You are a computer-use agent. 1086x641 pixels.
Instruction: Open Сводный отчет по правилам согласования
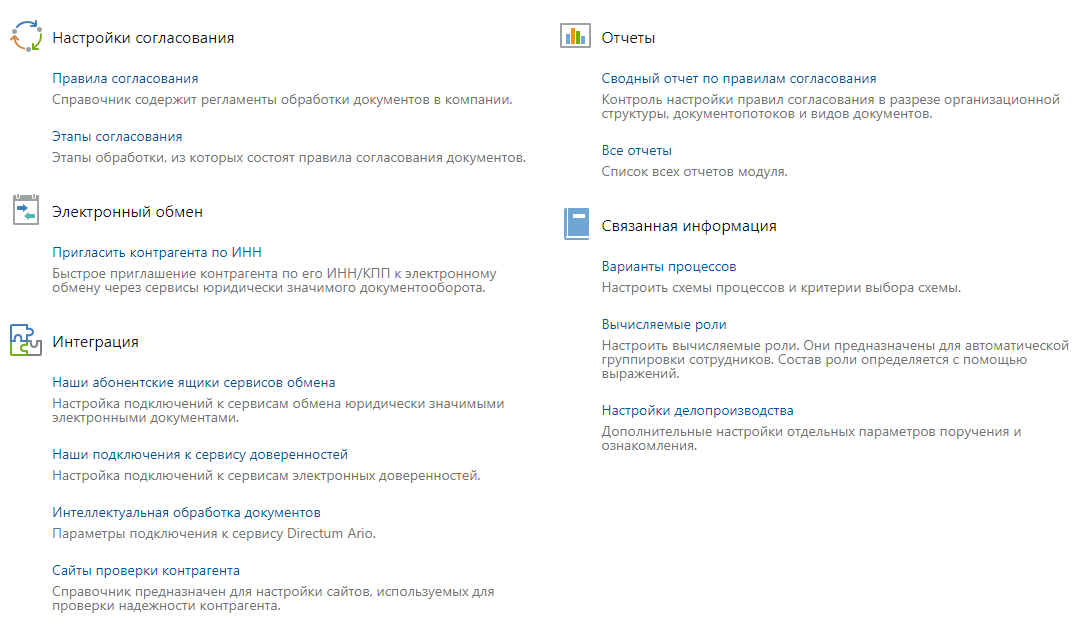pos(739,78)
